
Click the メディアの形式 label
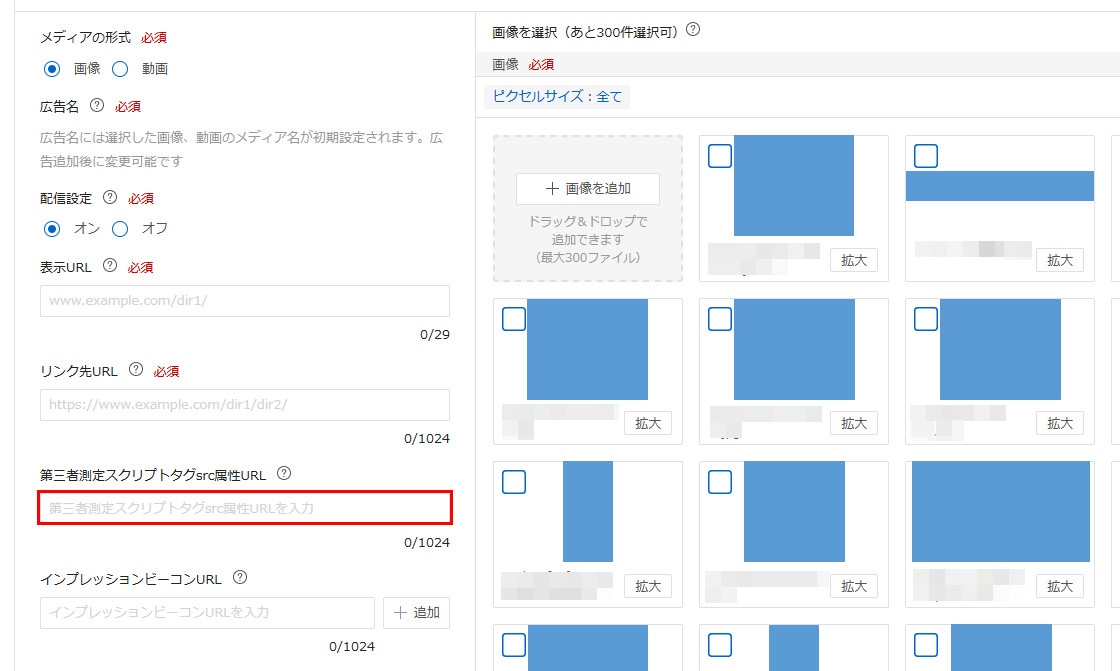click(x=86, y=37)
